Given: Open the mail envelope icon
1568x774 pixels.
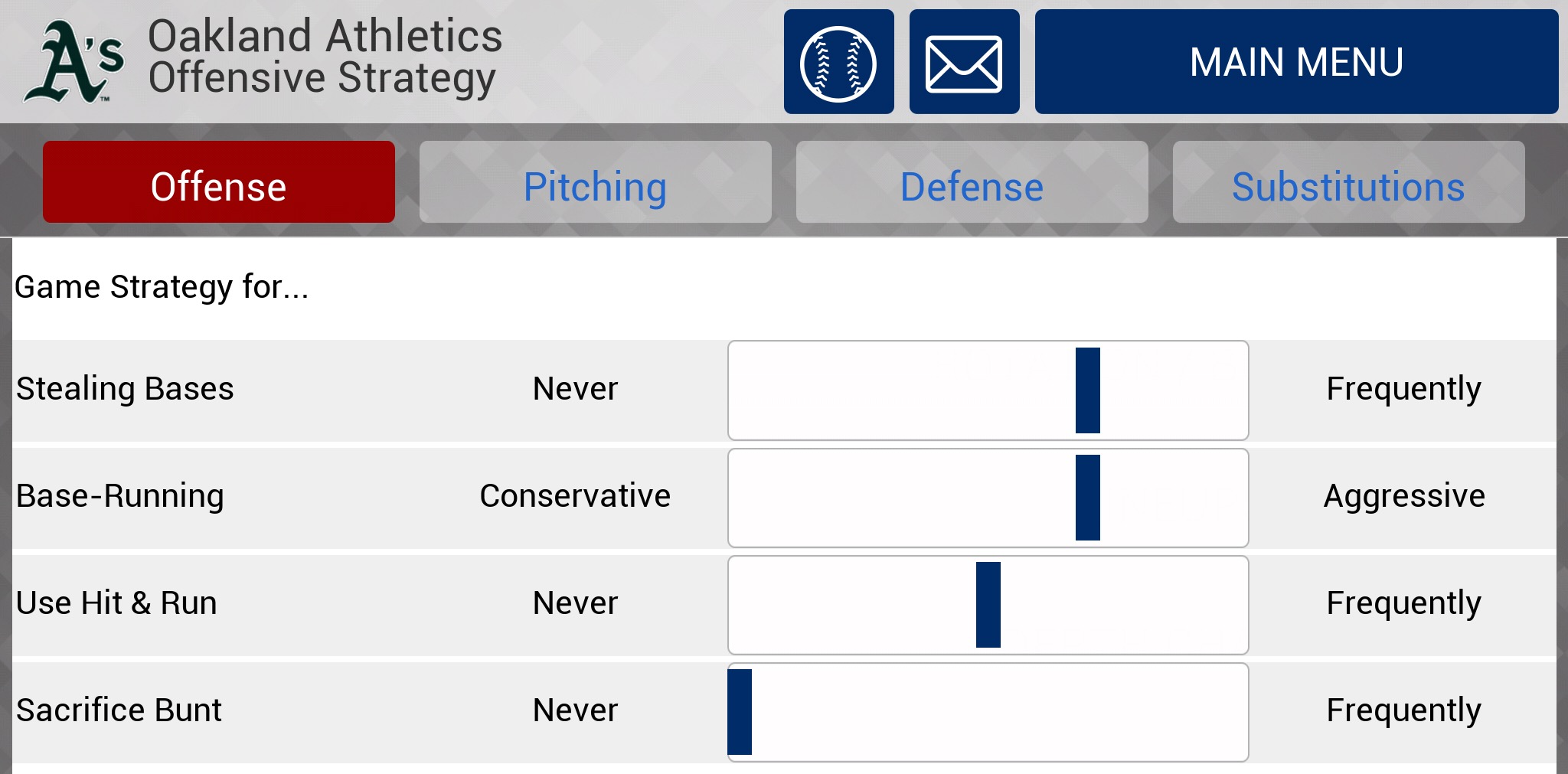Looking at the screenshot, I should [964, 62].
